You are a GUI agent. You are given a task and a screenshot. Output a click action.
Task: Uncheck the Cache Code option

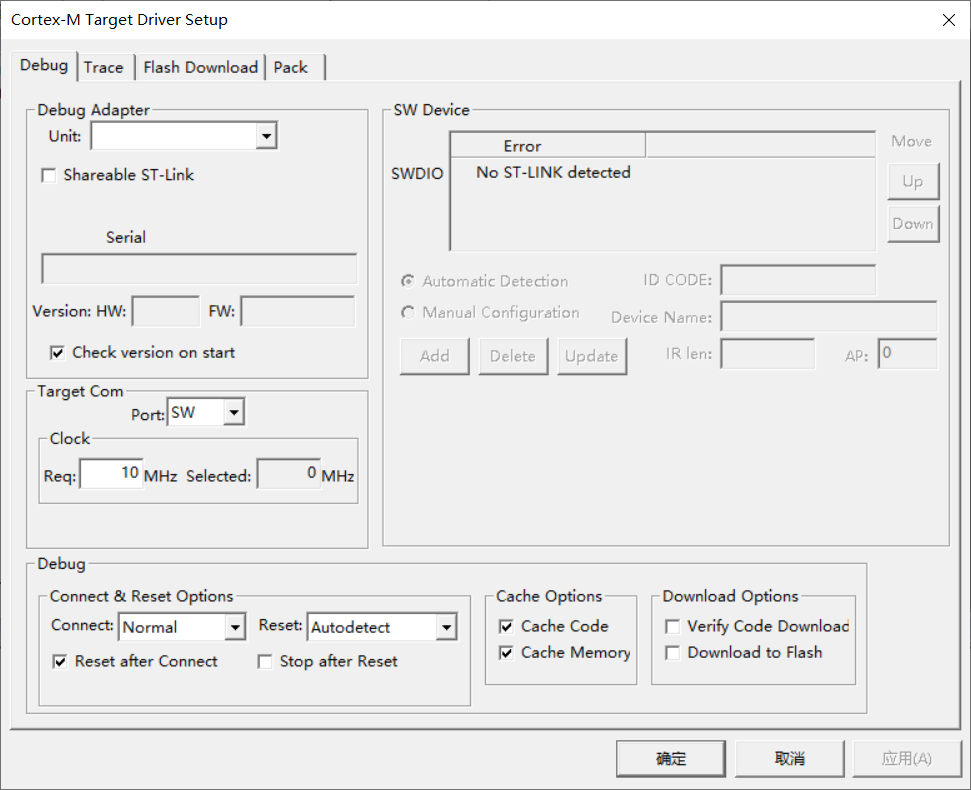click(507, 626)
